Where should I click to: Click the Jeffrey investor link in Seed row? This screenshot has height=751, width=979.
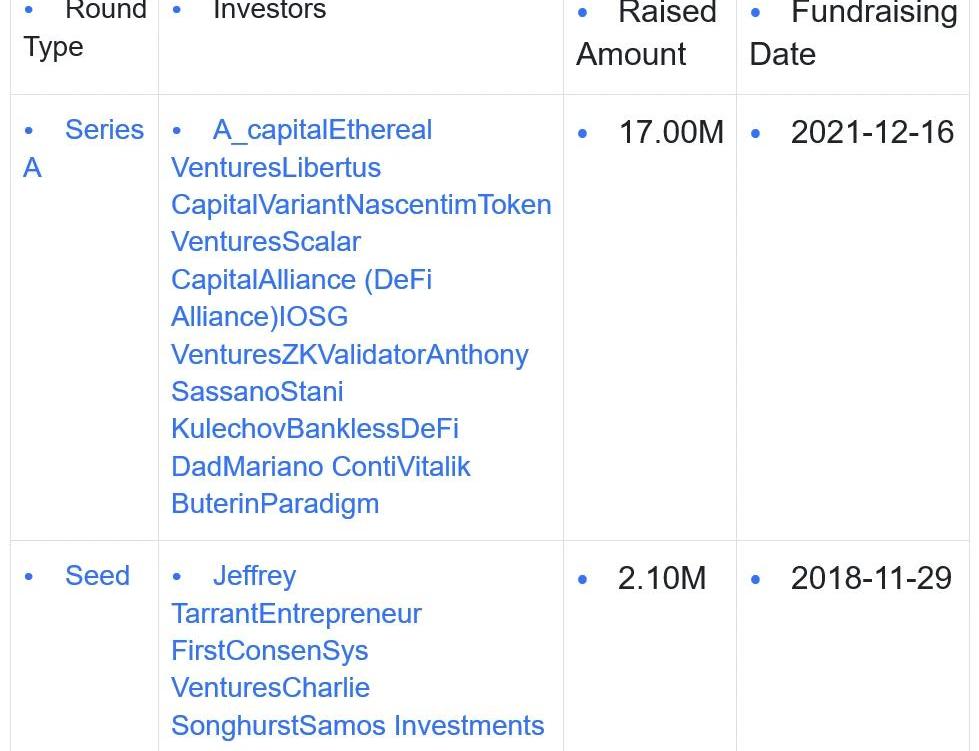tap(254, 576)
